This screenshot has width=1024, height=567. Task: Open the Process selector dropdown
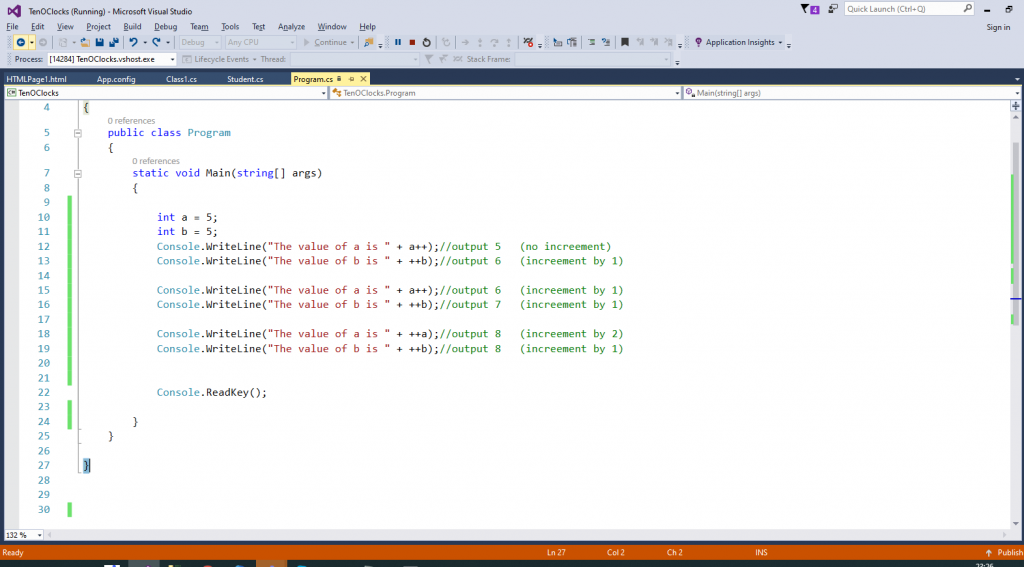pos(172,59)
